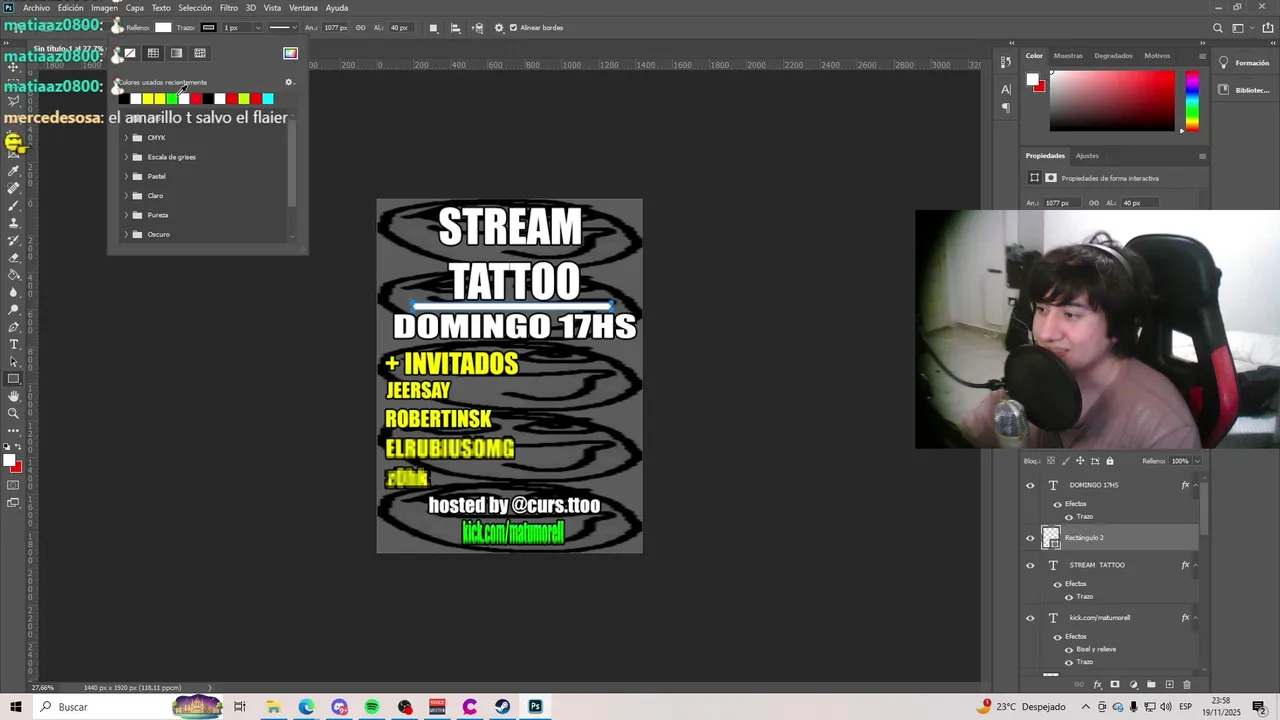This screenshot has width=1280, height=720.
Task: Link width and height in options bar
Action: click(361, 28)
